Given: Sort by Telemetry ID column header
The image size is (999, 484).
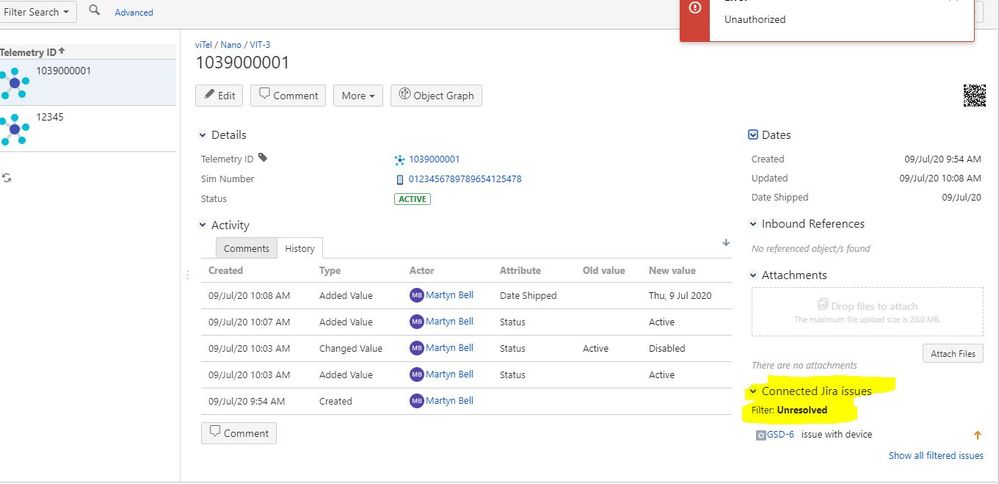Looking at the screenshot, I should coord(32,52).
